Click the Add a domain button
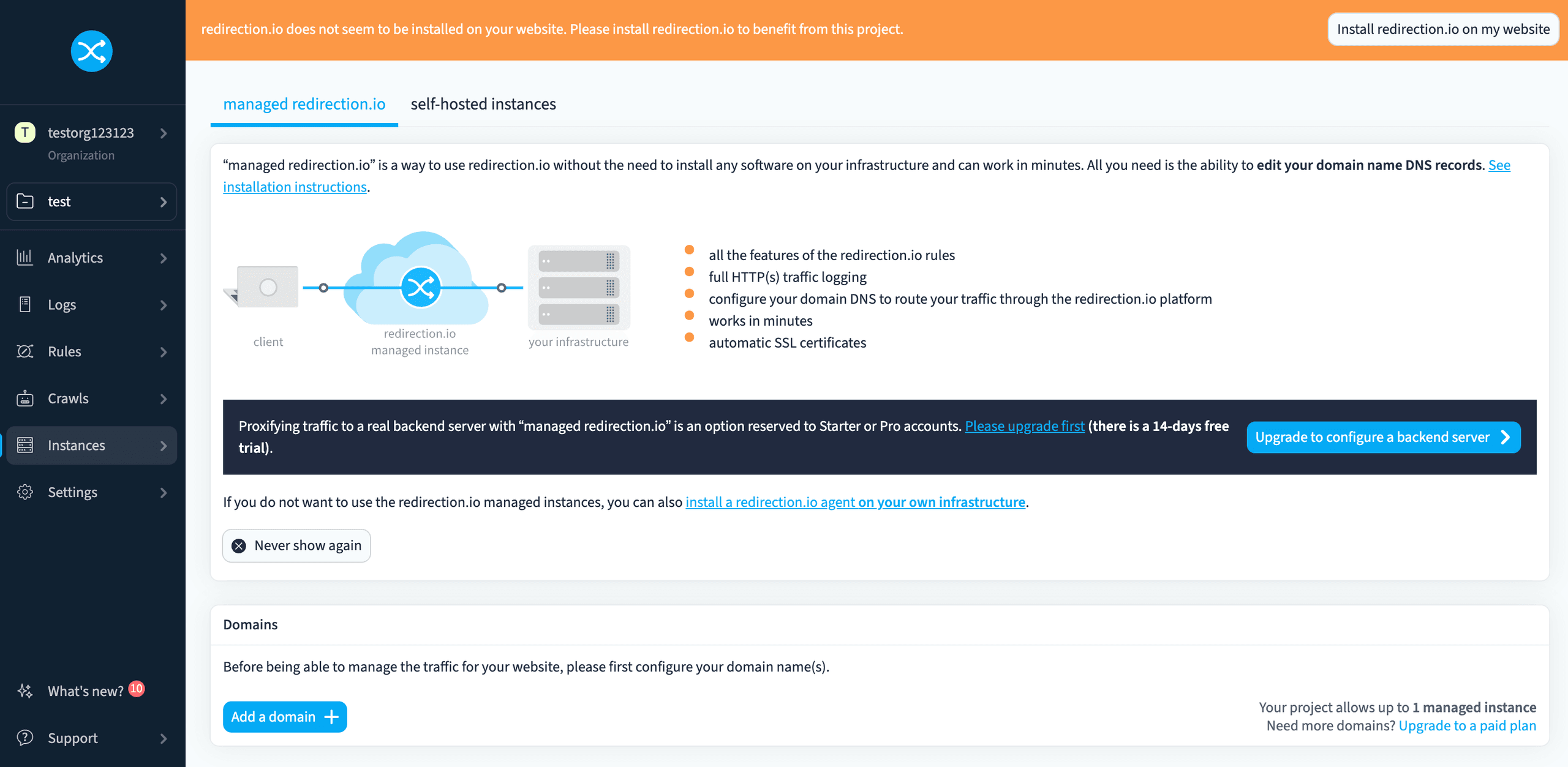This screenshot has height=767, width=1568. pos(285,717)
